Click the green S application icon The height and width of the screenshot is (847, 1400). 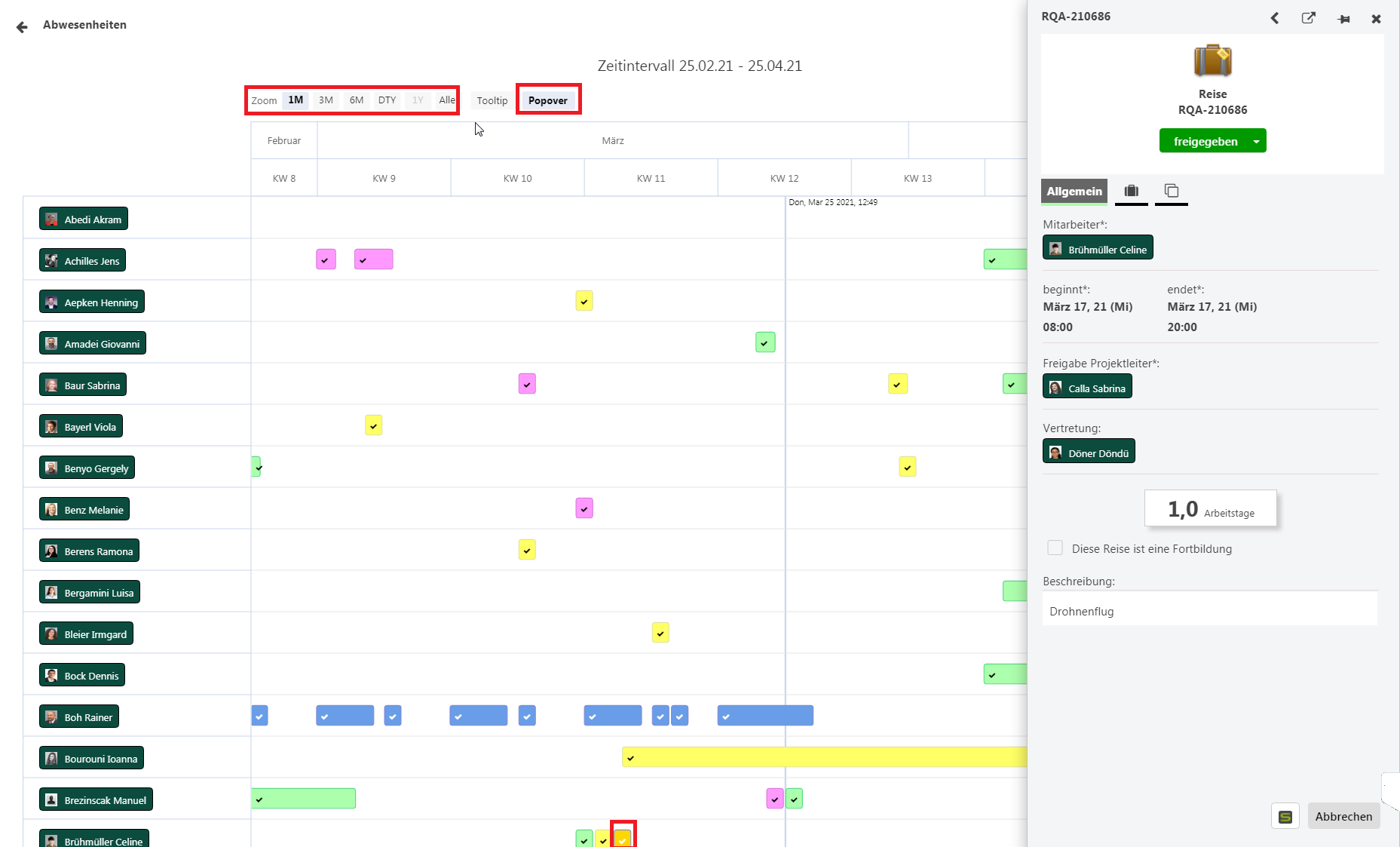1285,816
